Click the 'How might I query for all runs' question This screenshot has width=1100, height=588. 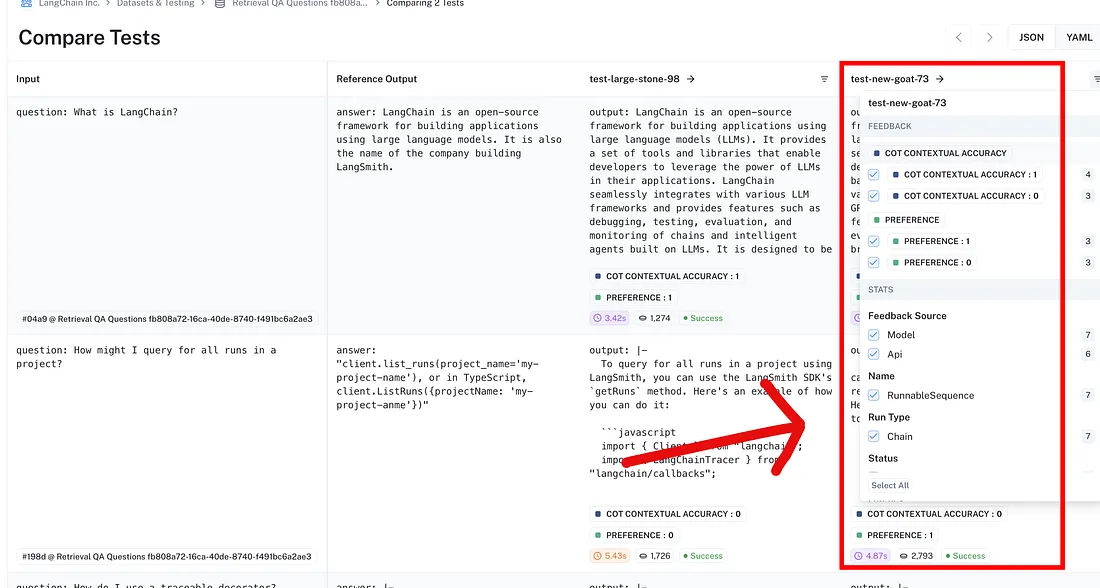146,357
